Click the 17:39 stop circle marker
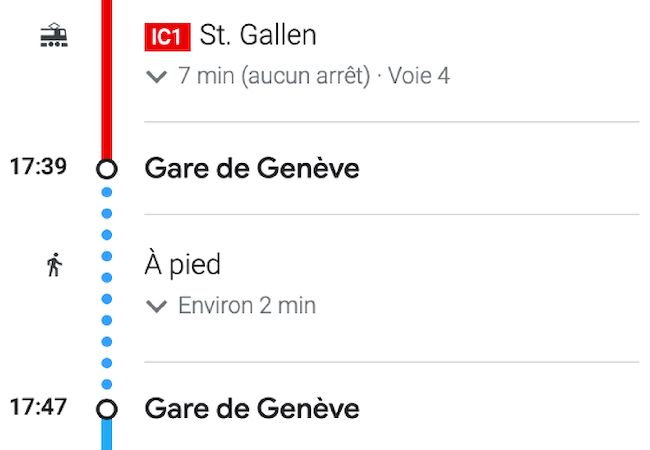 point(107,169)
